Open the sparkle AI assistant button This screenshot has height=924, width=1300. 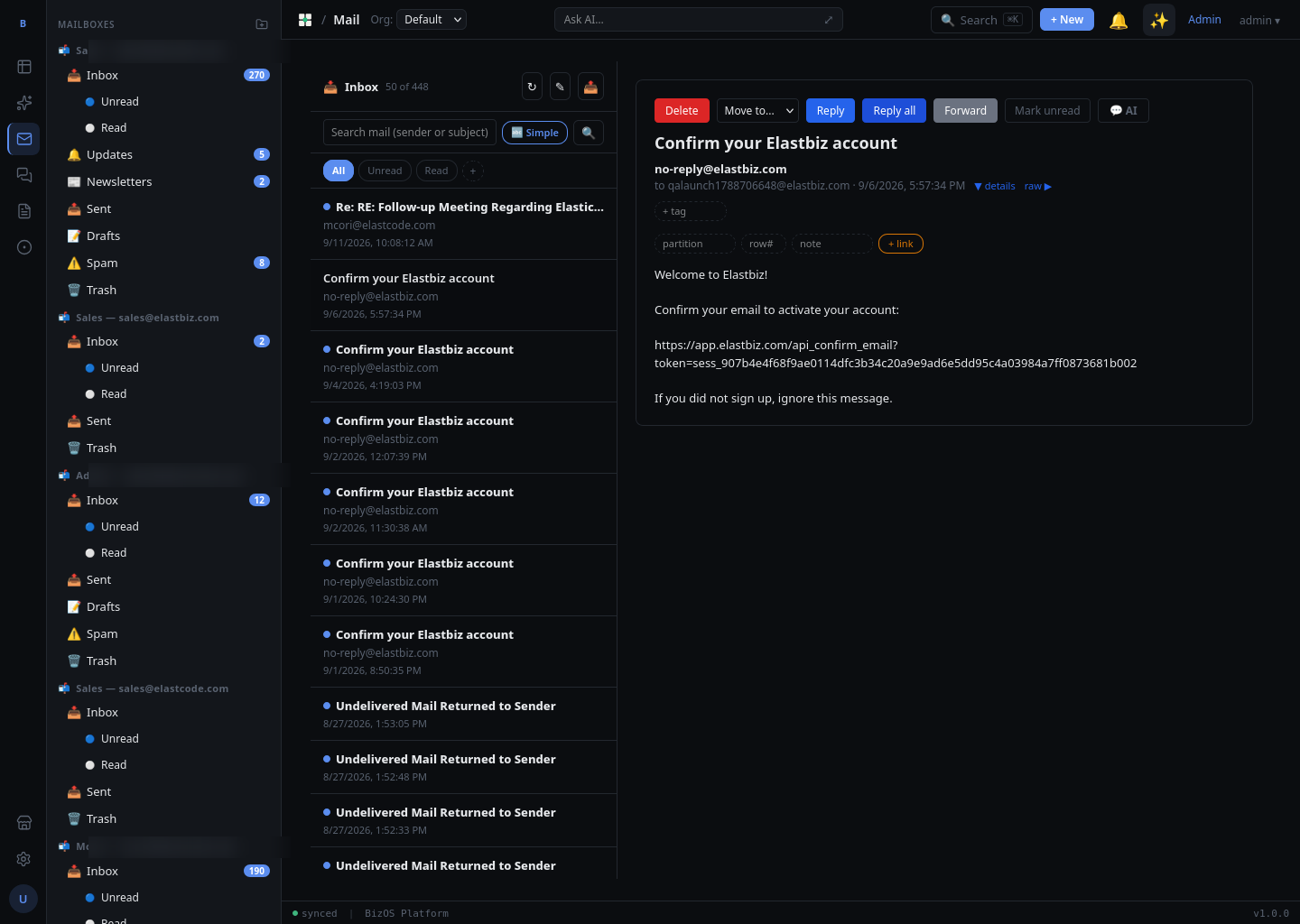[x=1159, y=20]
